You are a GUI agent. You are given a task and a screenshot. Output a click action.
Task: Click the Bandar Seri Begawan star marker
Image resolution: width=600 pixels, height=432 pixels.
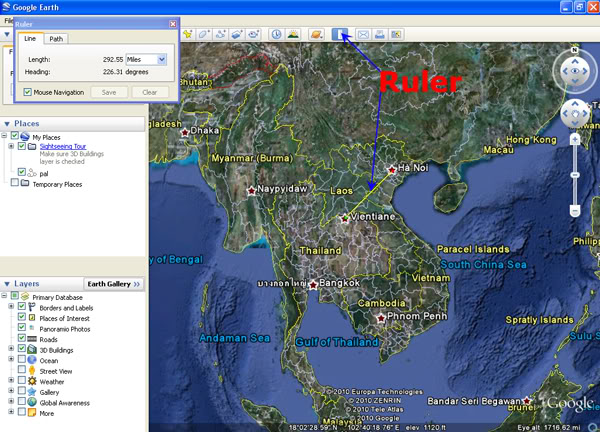(527, 401)
